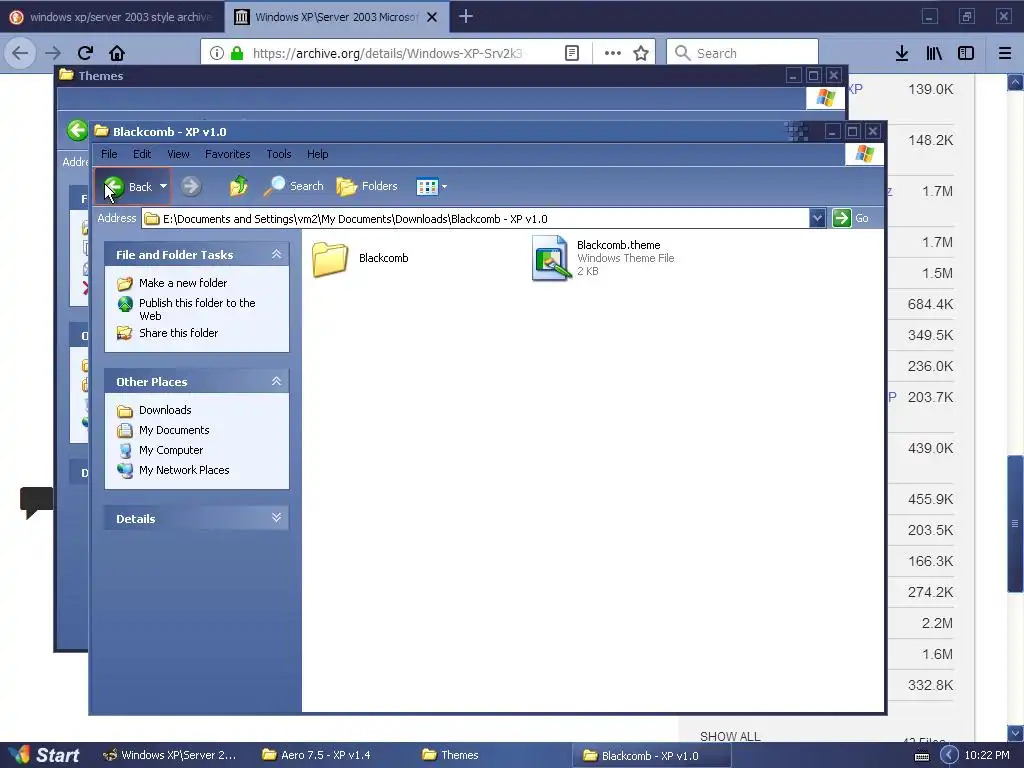This screenshot has height=768, width=1024.
Task: Click the browser page vertical scrollbar thumb
Action: [1015, 522]
